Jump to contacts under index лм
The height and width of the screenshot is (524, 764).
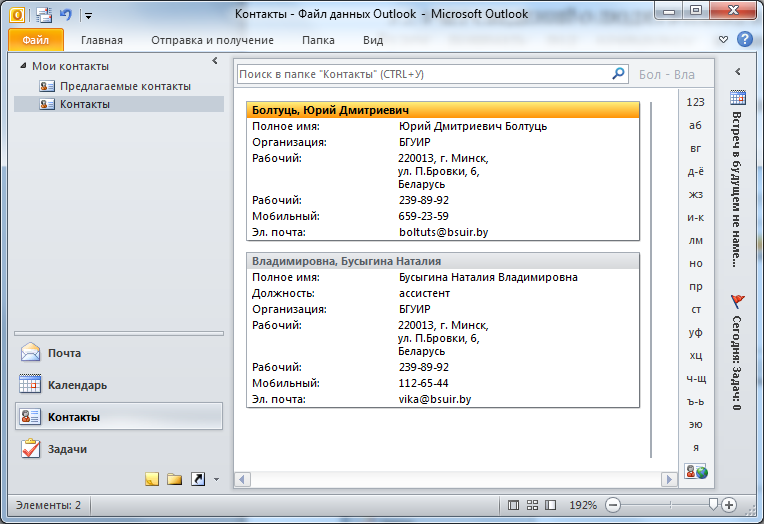click(x=695, y=240)
